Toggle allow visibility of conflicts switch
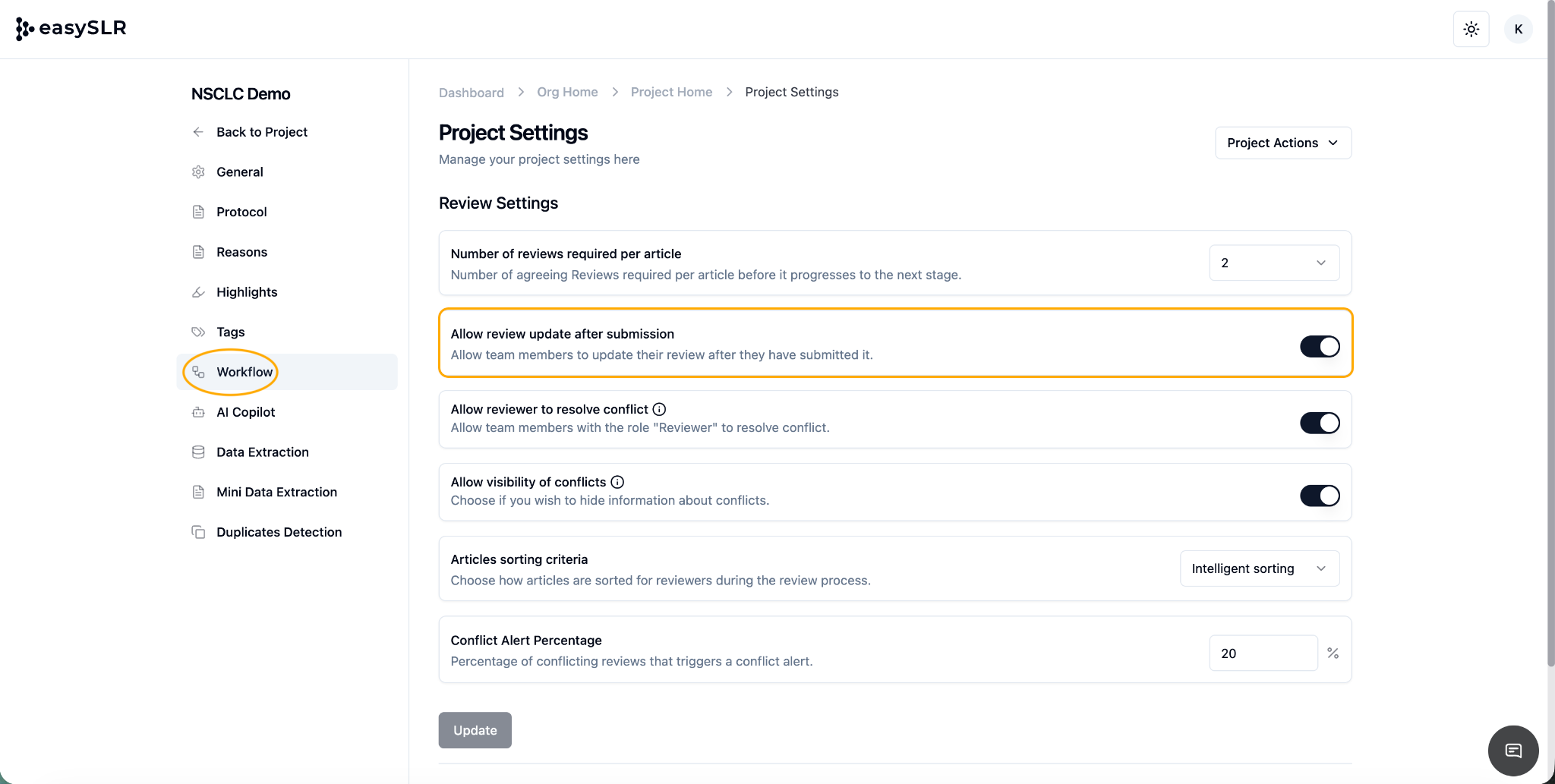This screenshot has height=784, width=1555. pyautogui.click(x=1319, y=496)
